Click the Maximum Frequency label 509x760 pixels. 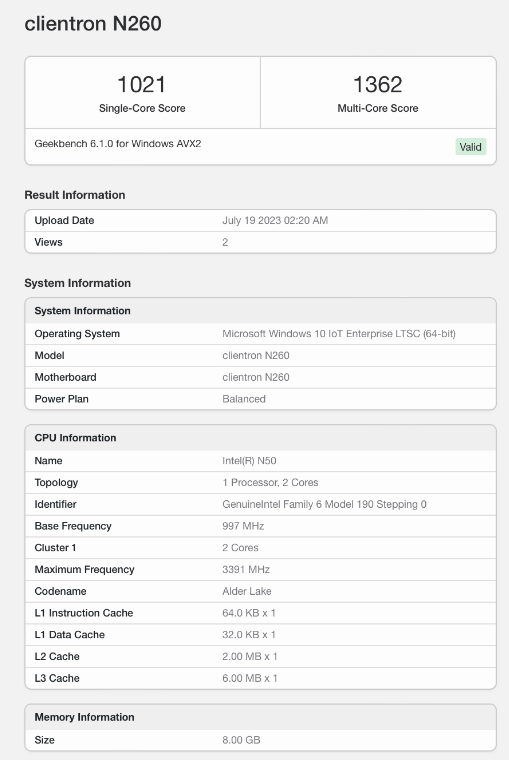[84, 570]
